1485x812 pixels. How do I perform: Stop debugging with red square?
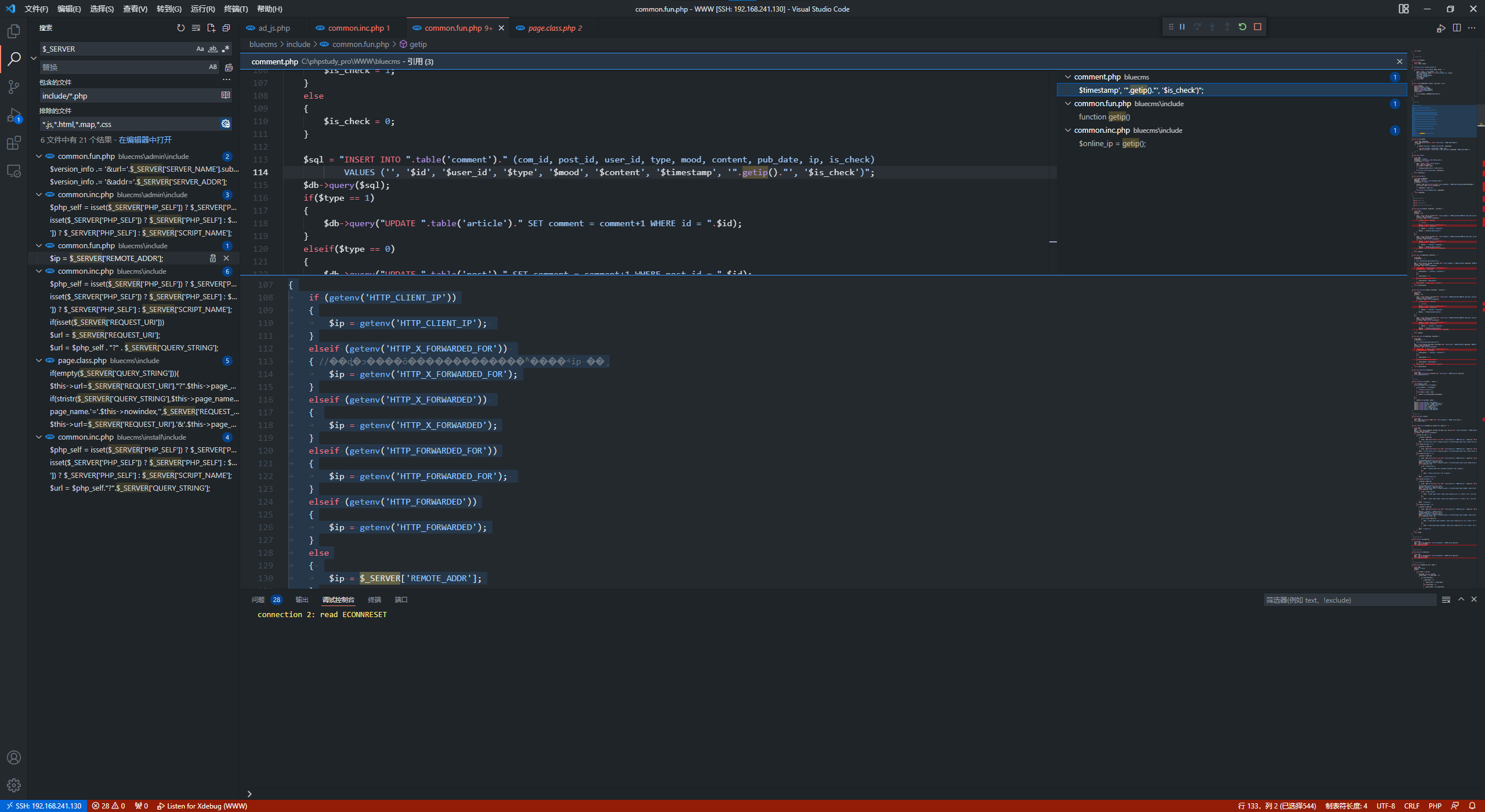click(1258, 27)
